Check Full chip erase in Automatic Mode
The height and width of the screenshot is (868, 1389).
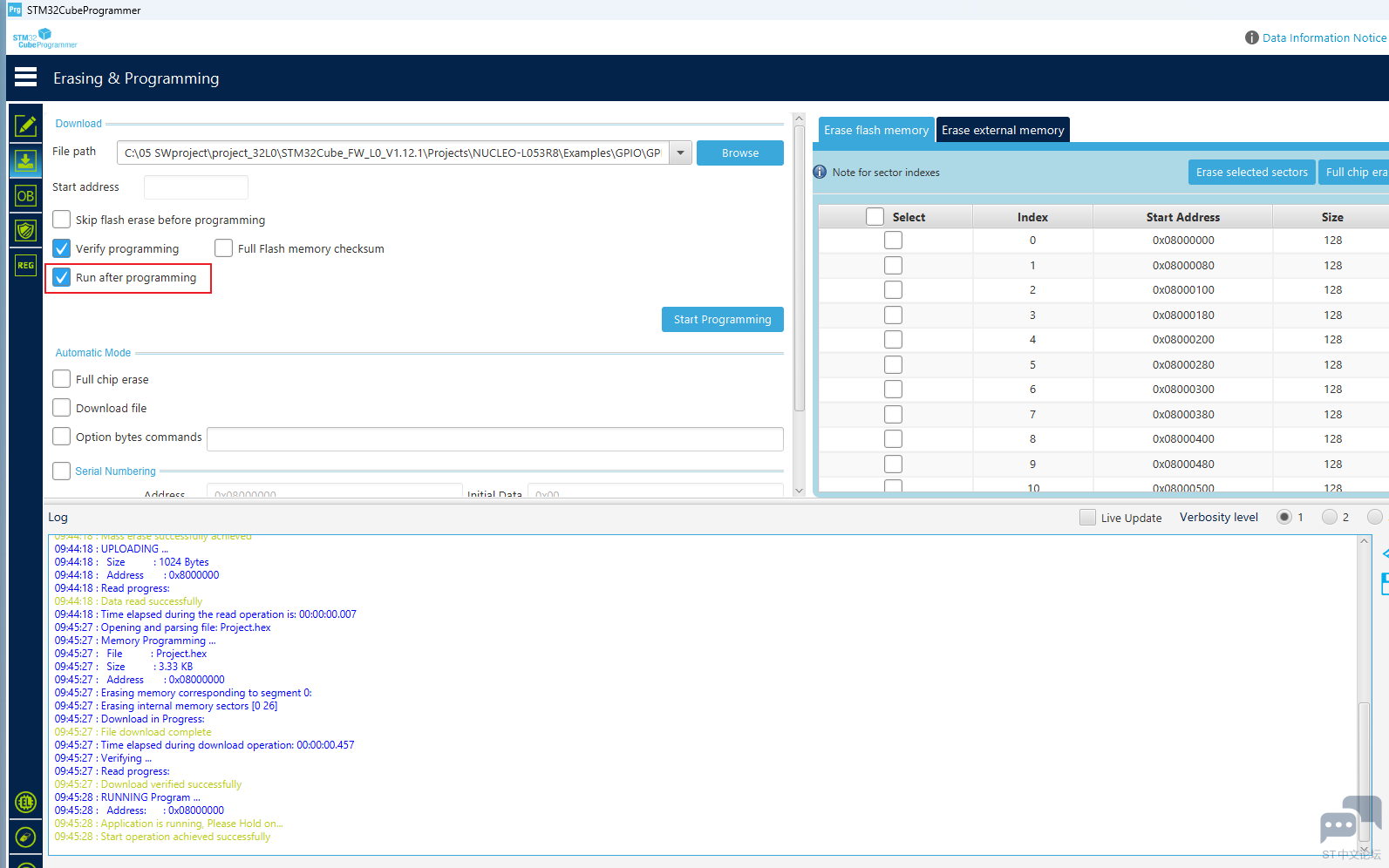(62, 378)
